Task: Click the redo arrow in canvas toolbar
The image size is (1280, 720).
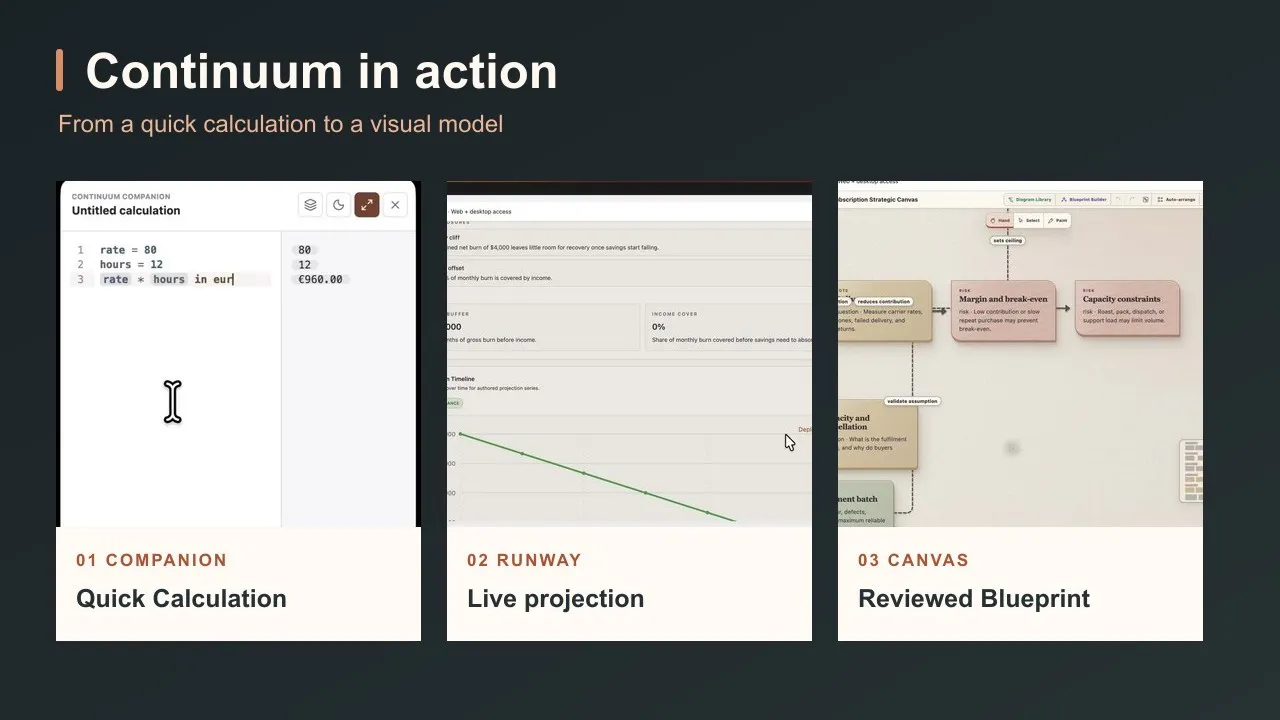Action: coord(1132,199)
